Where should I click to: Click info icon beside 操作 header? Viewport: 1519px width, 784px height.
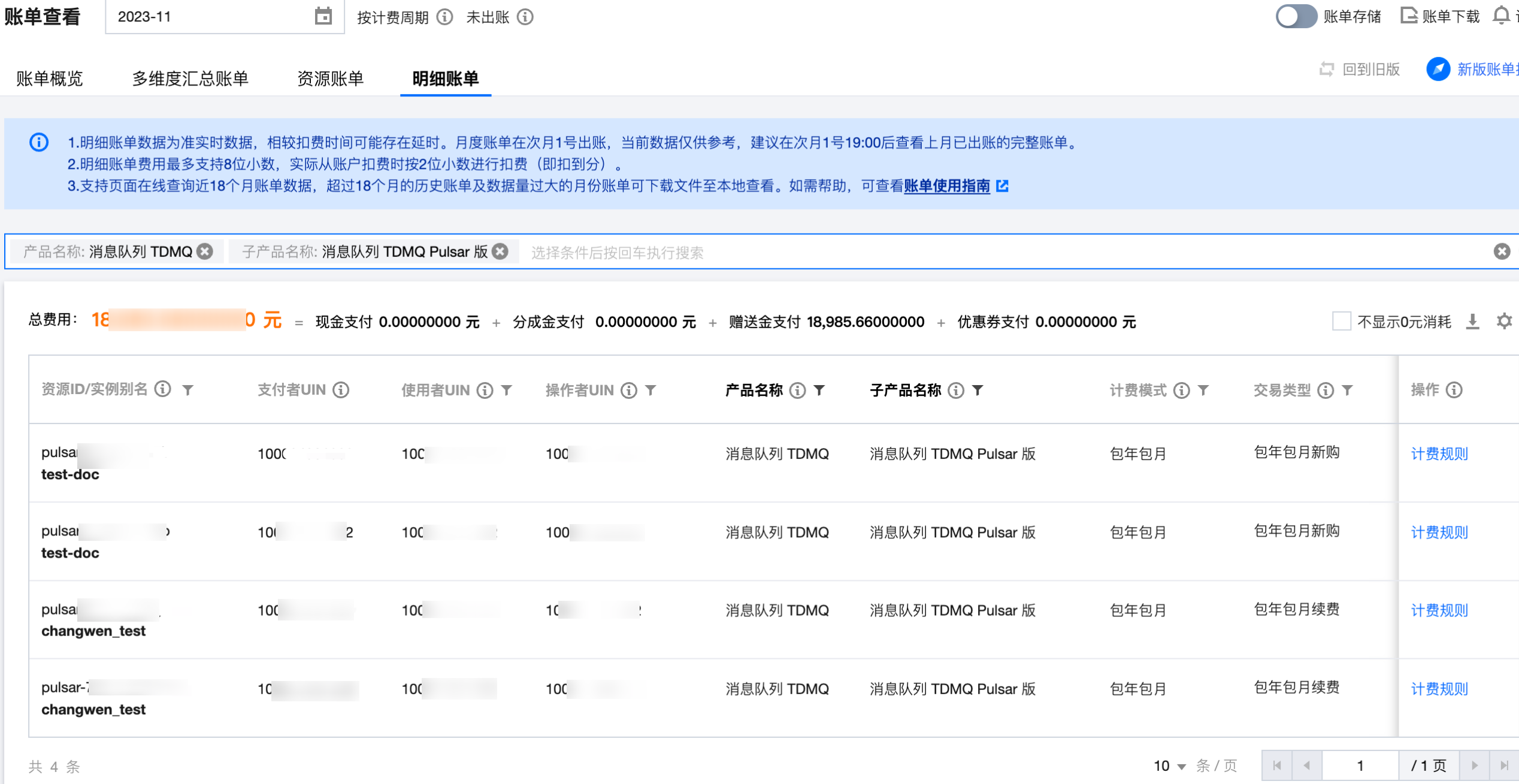point(1454,391)
